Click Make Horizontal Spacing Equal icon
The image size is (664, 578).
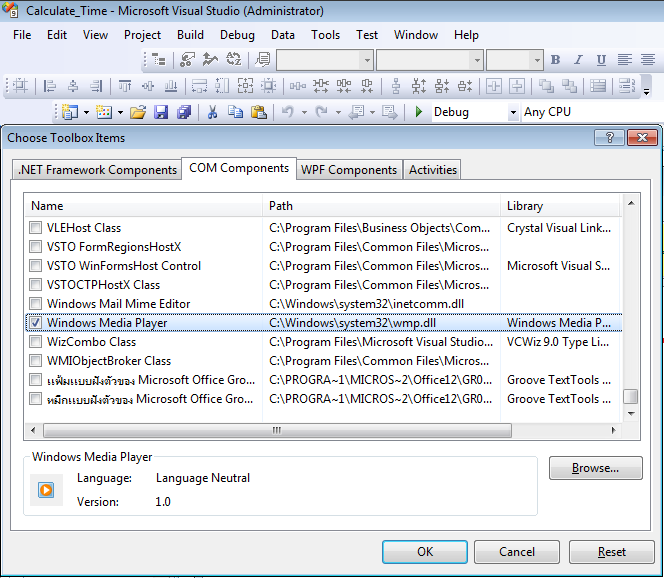pos(298,86)
